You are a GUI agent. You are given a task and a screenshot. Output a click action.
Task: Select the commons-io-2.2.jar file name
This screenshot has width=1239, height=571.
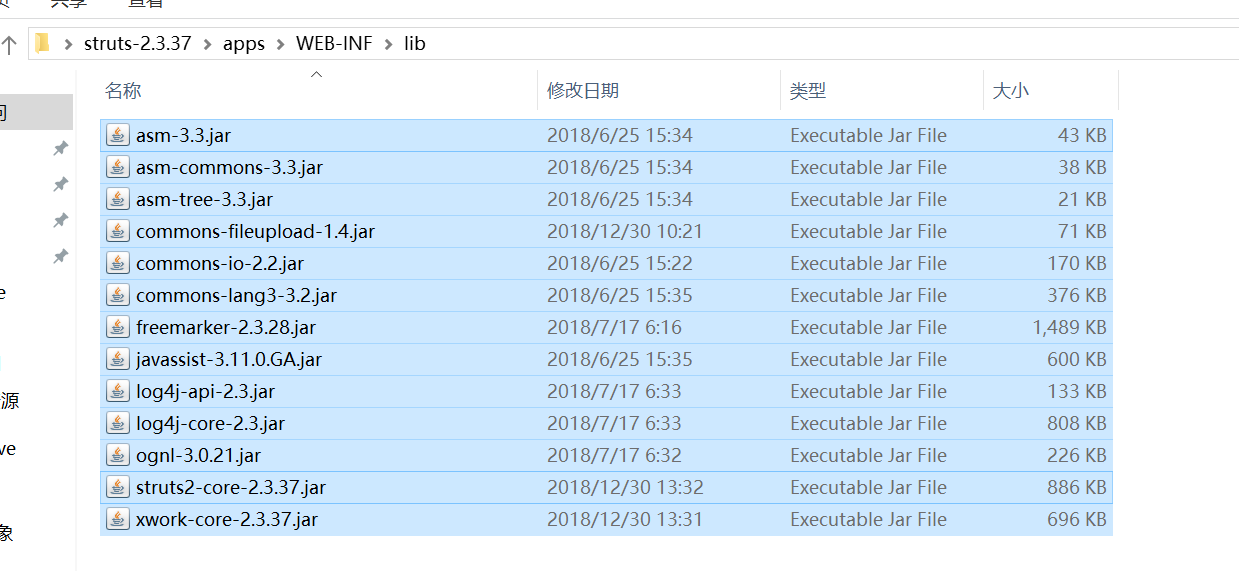[x=220, y=263]
